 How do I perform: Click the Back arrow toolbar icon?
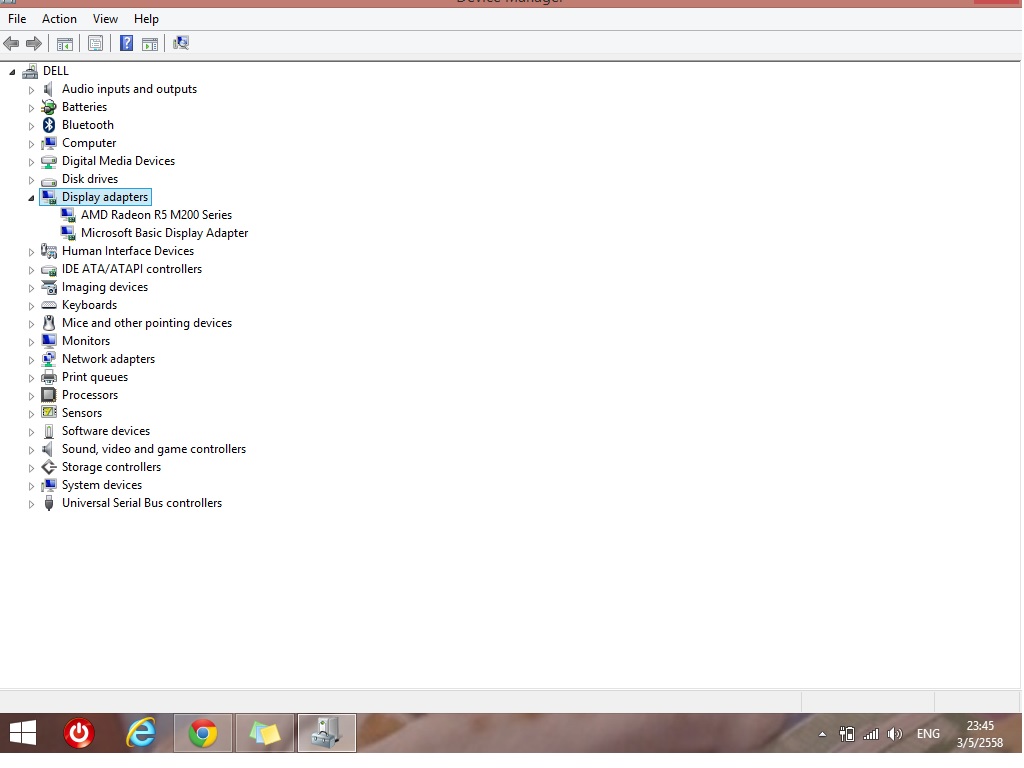point(11,44)
